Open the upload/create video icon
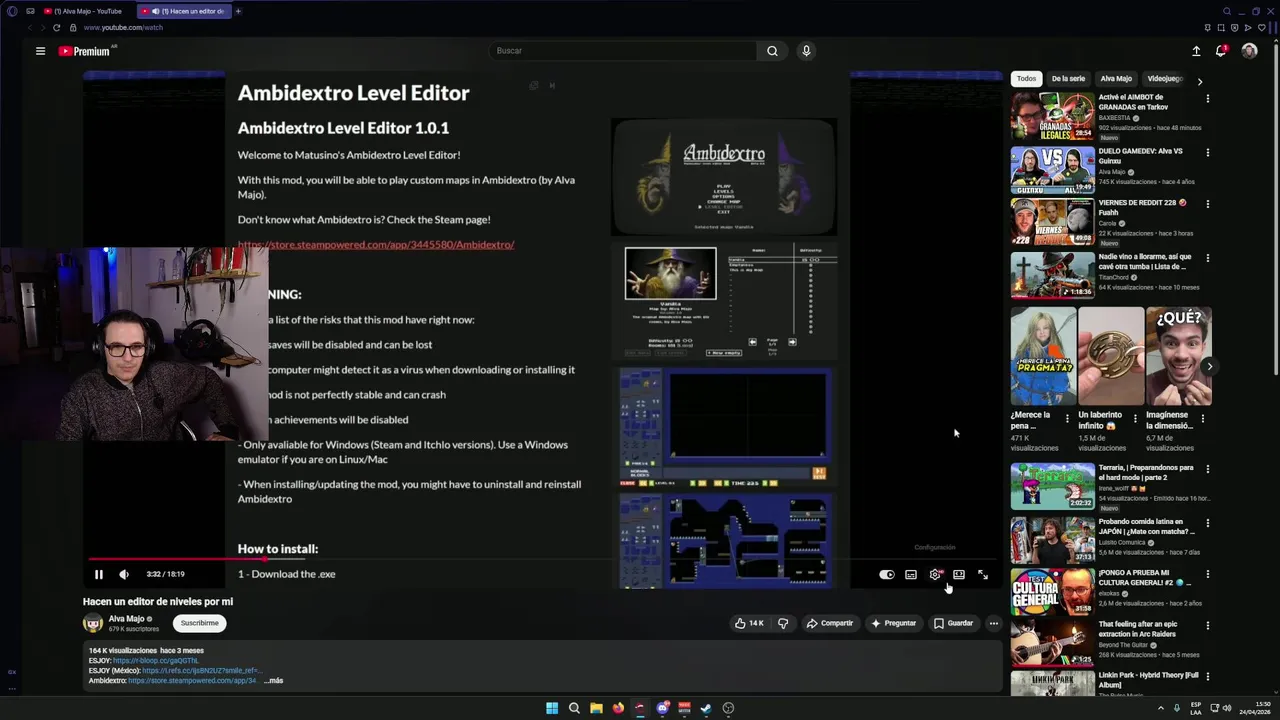Viewport: 1280px width, 720px height. tap(1196, 51)
